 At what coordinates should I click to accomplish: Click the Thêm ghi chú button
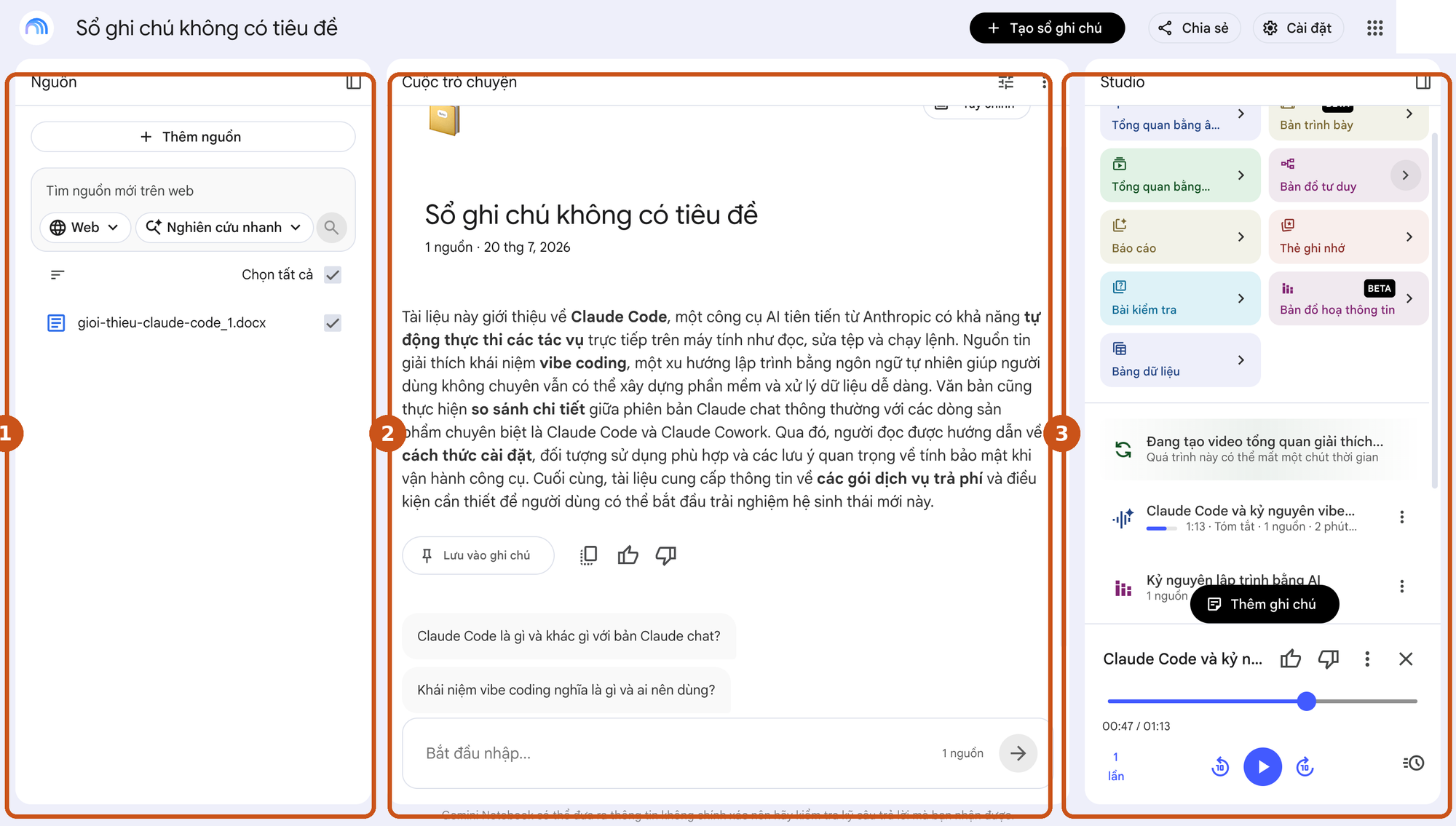click(x=1264, y=604)
